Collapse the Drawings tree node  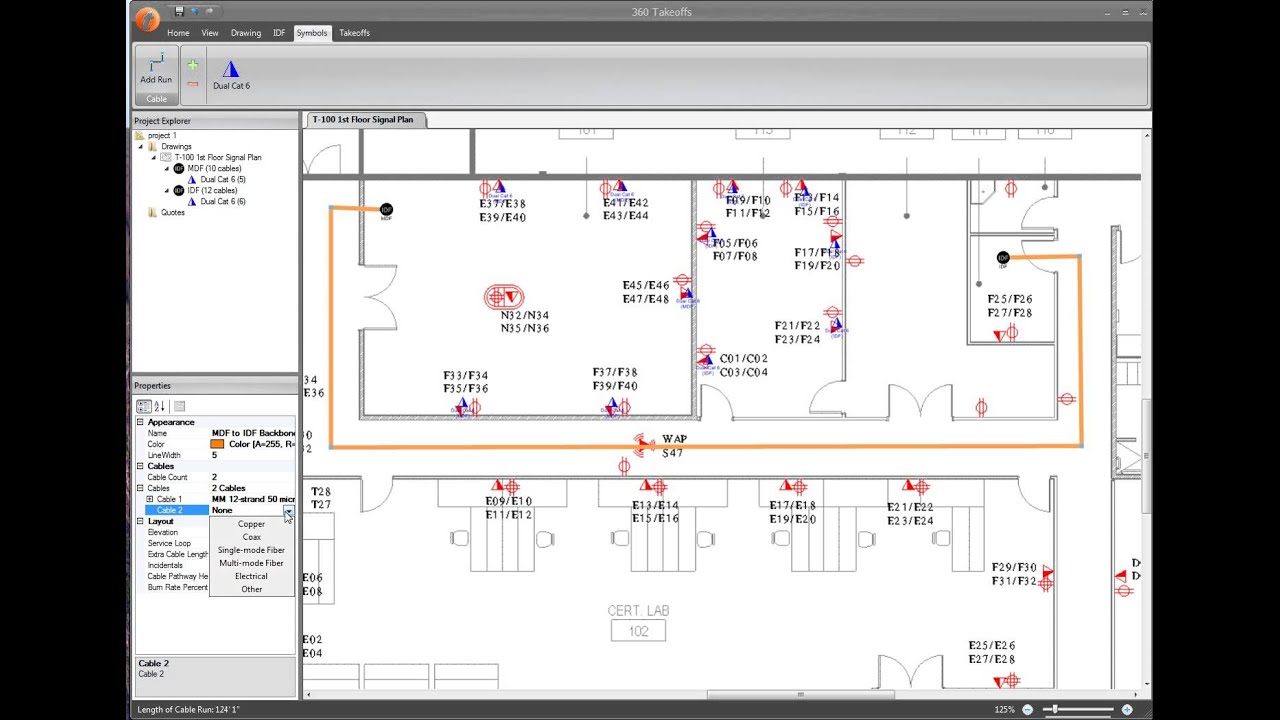[x=141, y=146]
